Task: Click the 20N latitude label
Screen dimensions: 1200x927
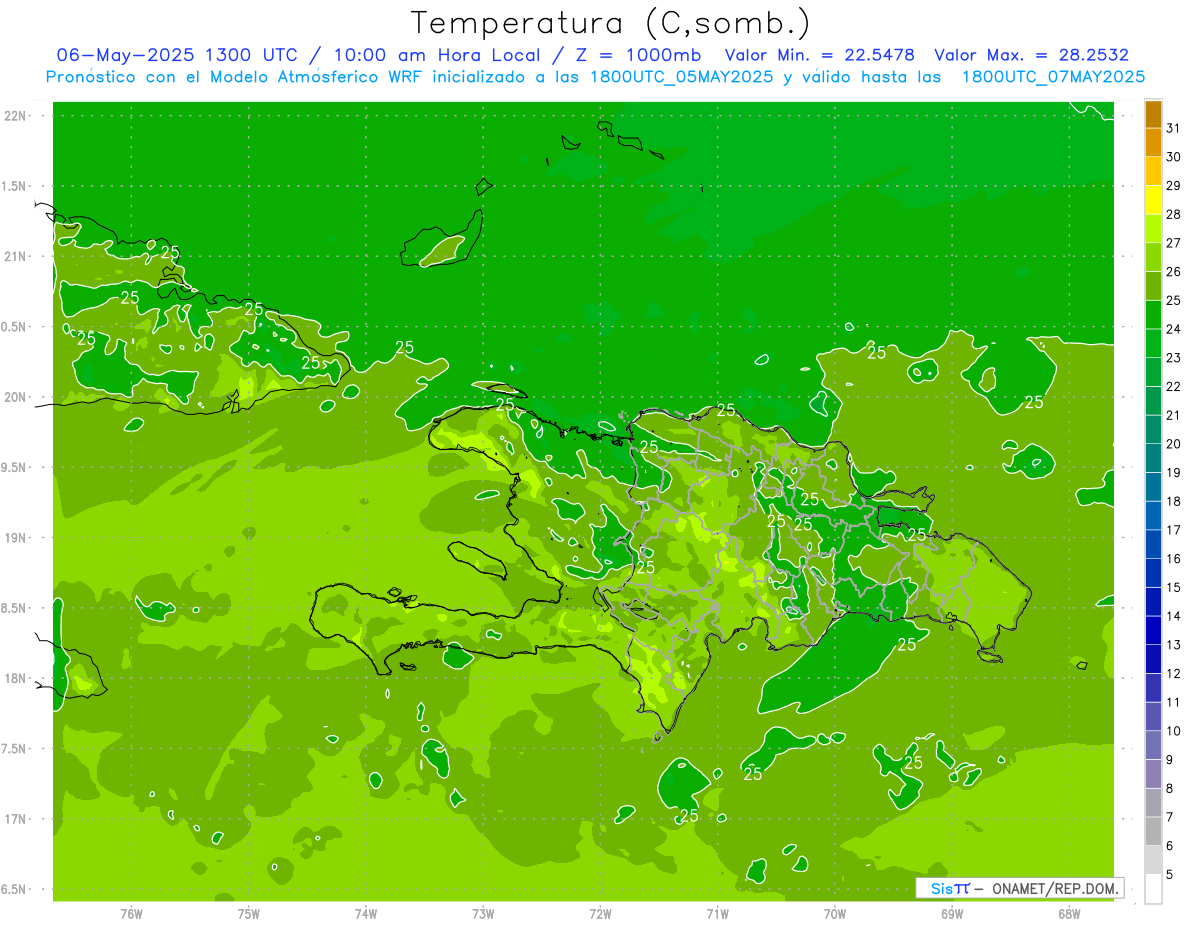Action: tap(15, 397)
